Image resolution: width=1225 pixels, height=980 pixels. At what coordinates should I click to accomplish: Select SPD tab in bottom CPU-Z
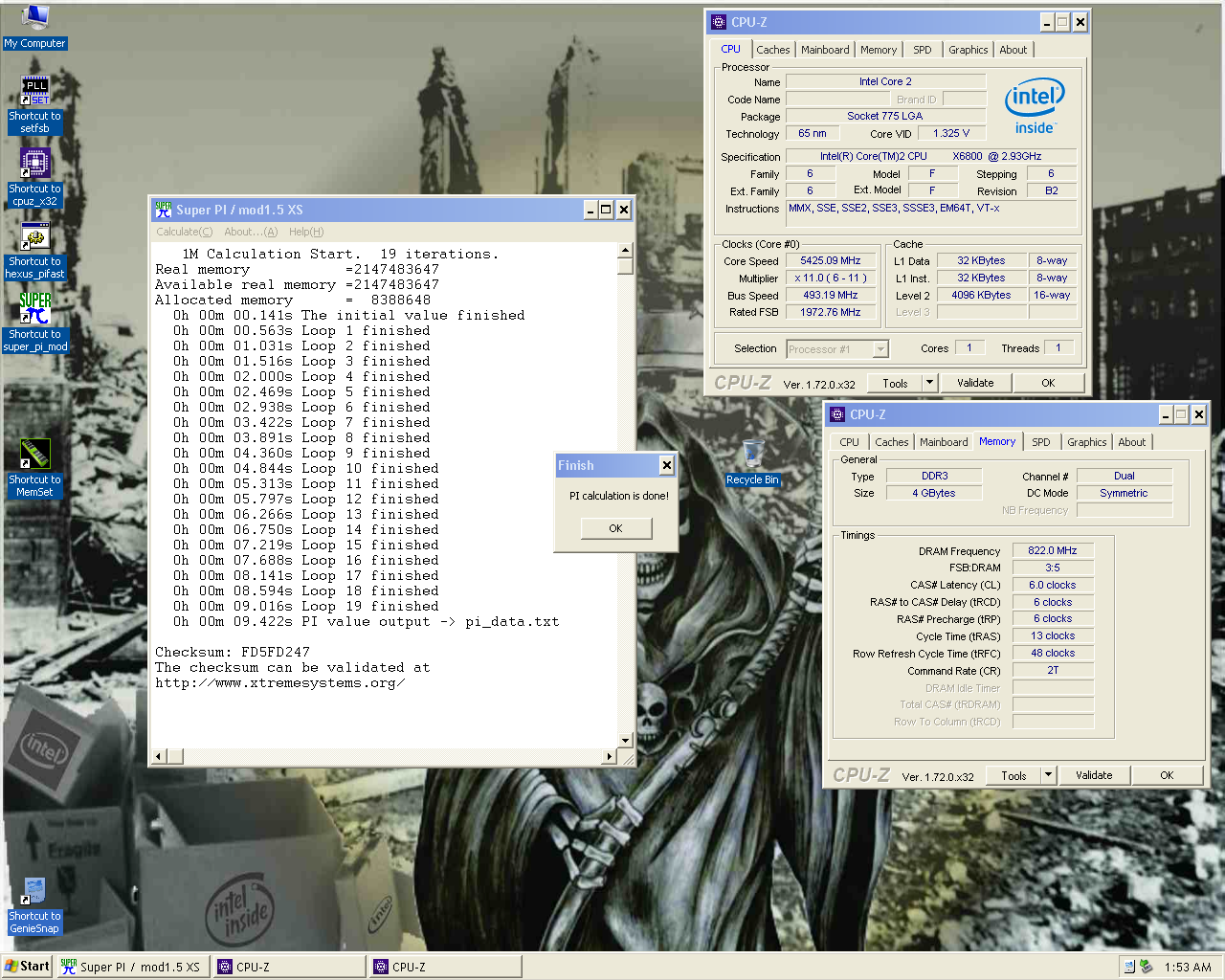[x=1041, y=442]
